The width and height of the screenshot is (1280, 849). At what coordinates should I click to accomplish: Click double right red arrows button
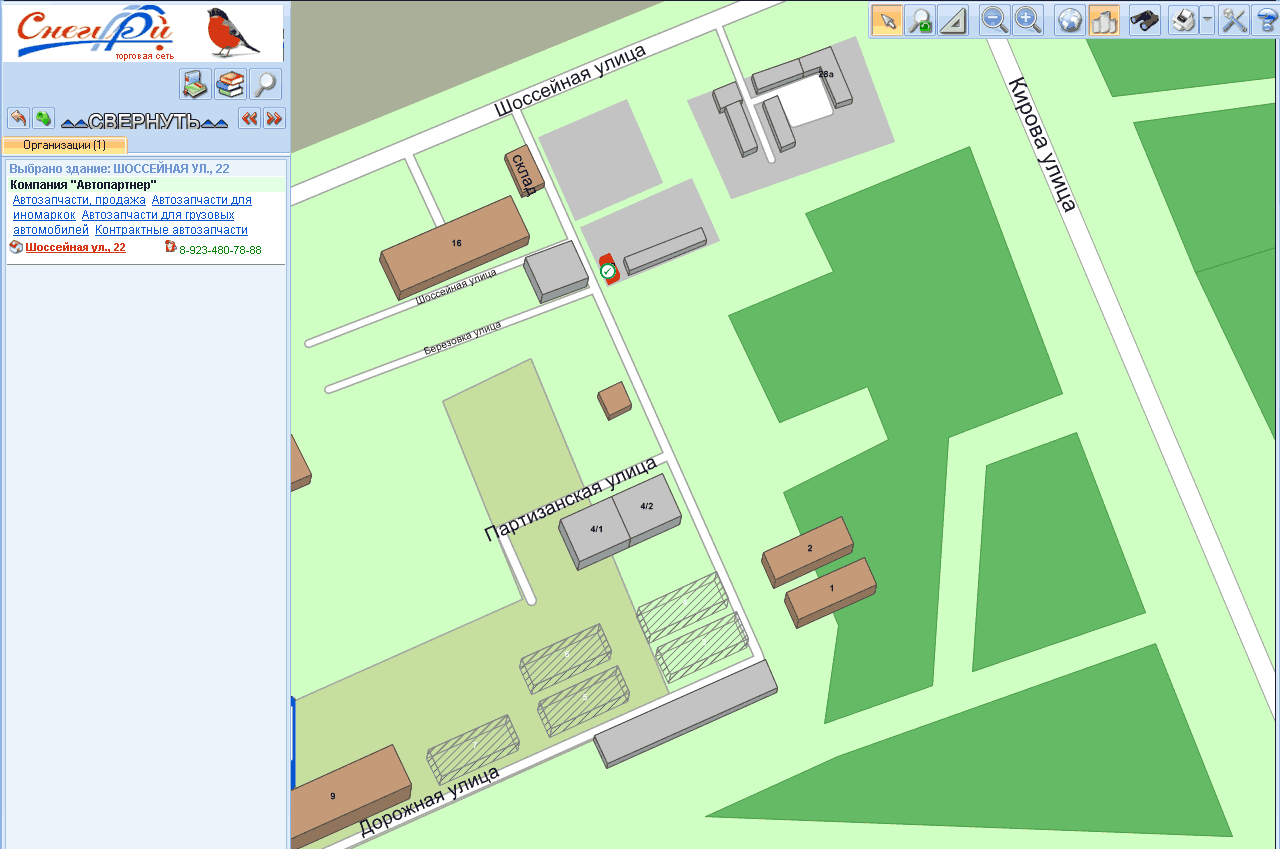click(274, 118)
